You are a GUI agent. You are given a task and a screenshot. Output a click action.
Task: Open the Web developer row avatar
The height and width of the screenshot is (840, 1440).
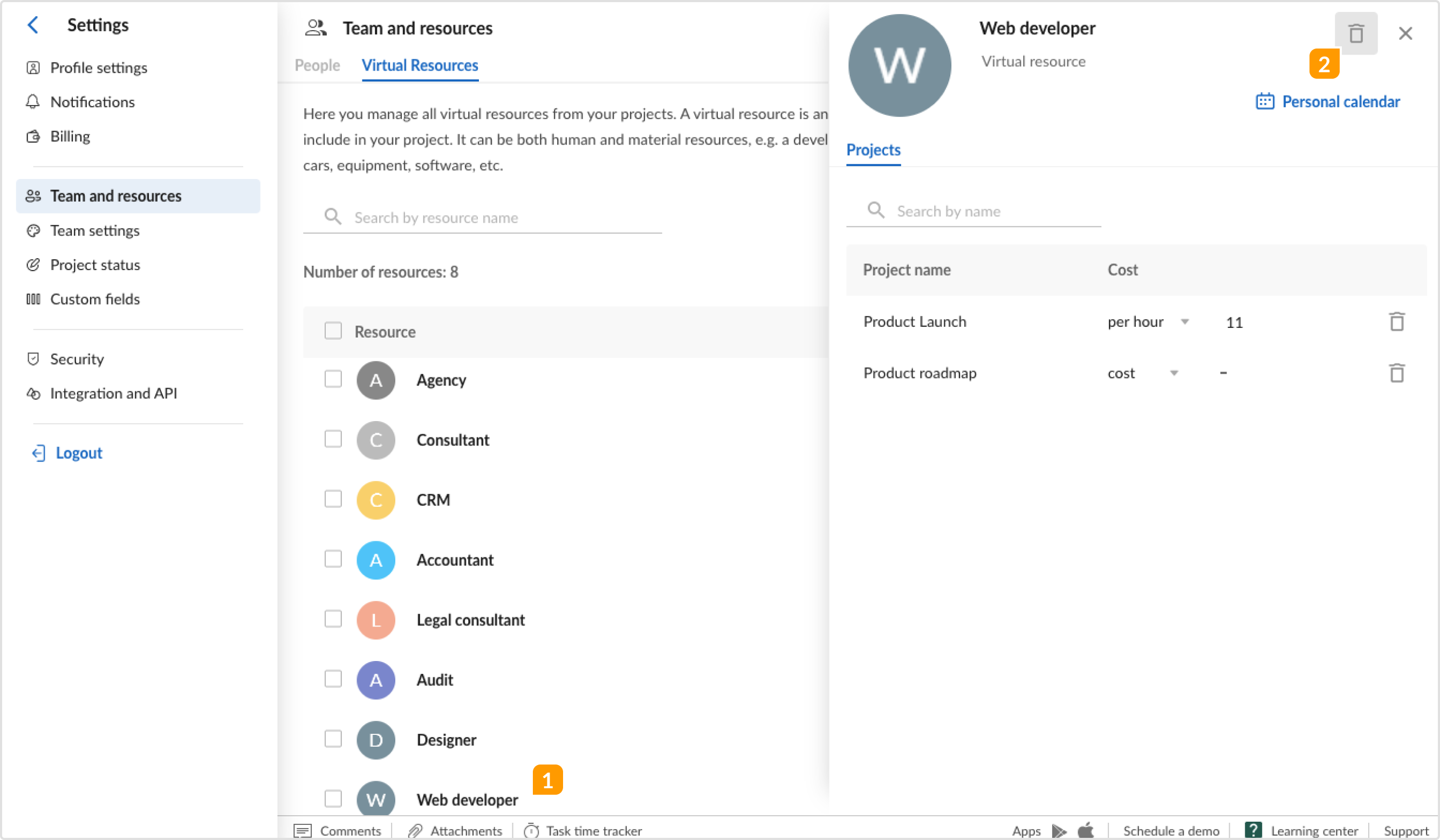click(375, 799)
